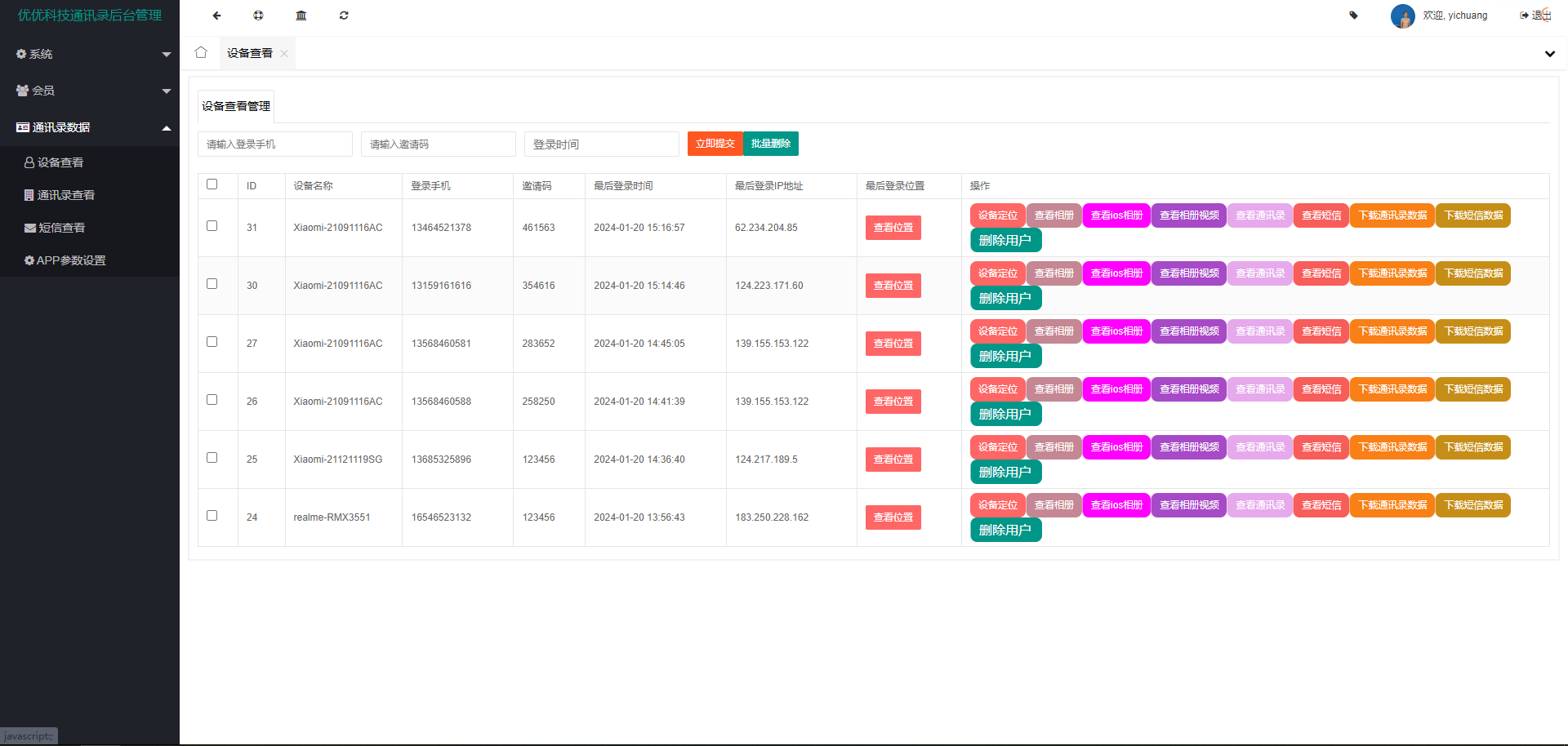Click the tag icon near the user avatar

1353,16
